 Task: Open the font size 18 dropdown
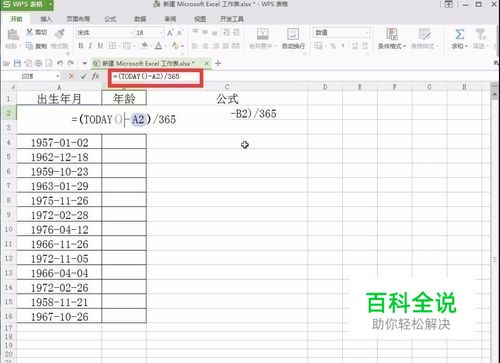tap(161, 33)
